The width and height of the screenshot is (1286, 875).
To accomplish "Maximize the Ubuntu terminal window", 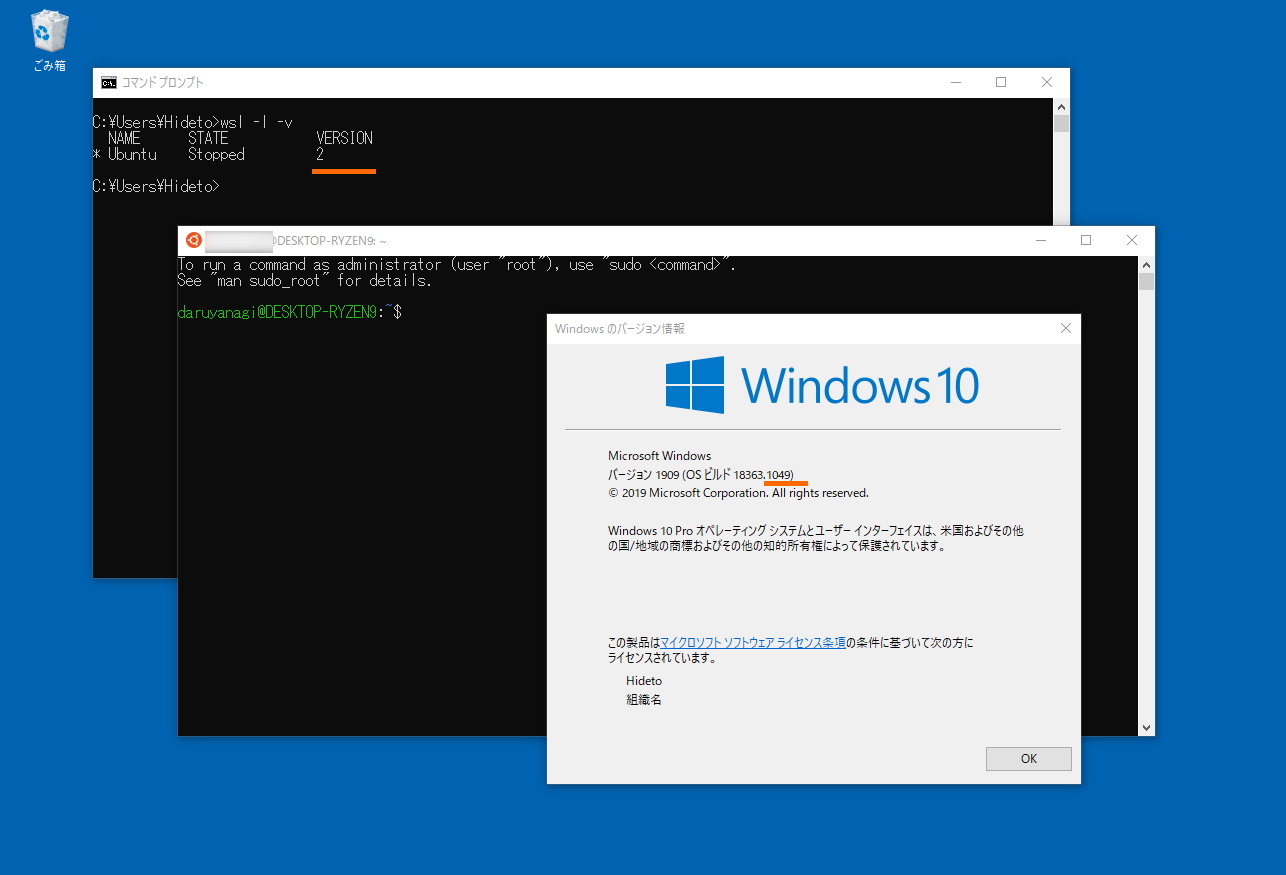I will (1086, 240).
